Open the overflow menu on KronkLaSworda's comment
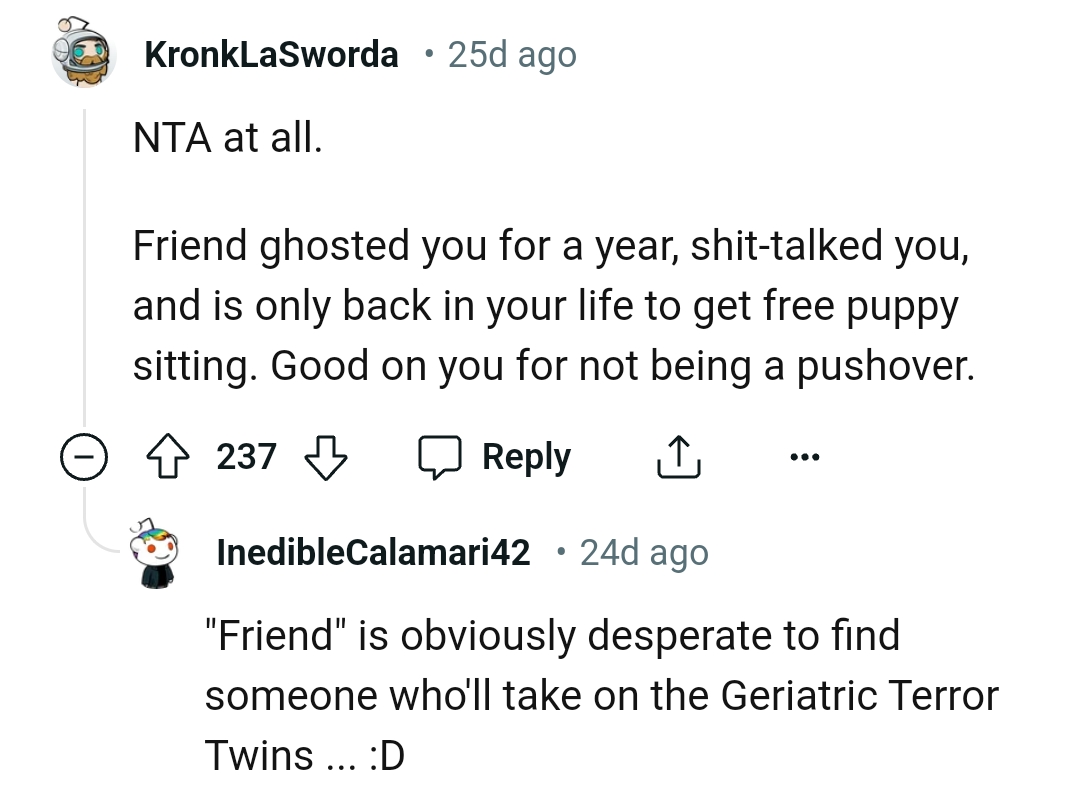The height and width of the screenshot is (807, 1080). (x=805, y=456)
